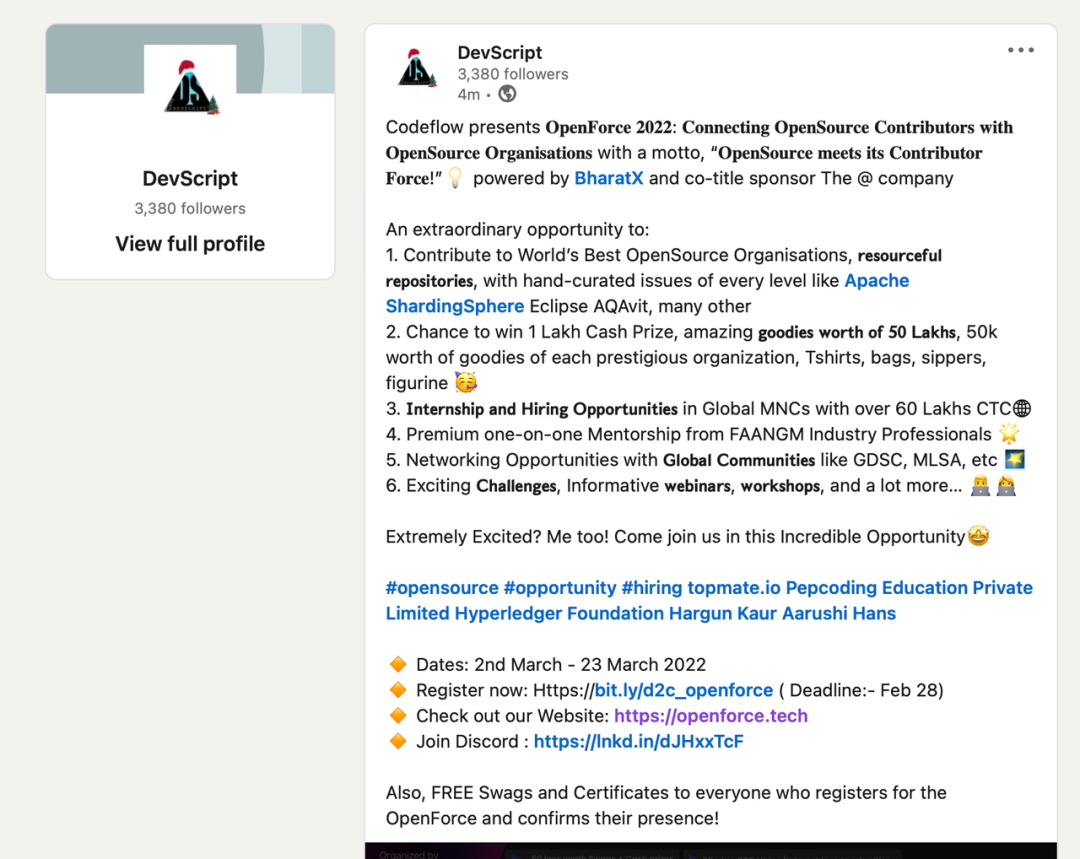This screenshot has height=859, width=1080.
Task: Click DevScript logo on the profile card
Action: tap(190, 87)
